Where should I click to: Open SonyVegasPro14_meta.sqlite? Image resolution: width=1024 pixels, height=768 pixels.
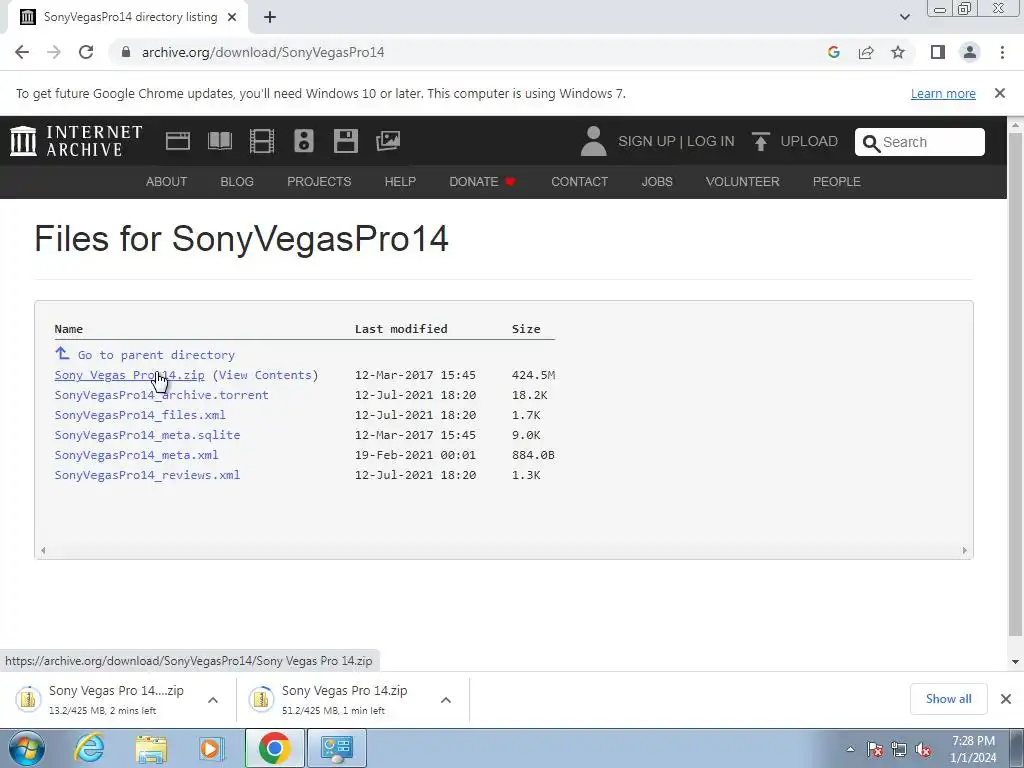(147, 435)
